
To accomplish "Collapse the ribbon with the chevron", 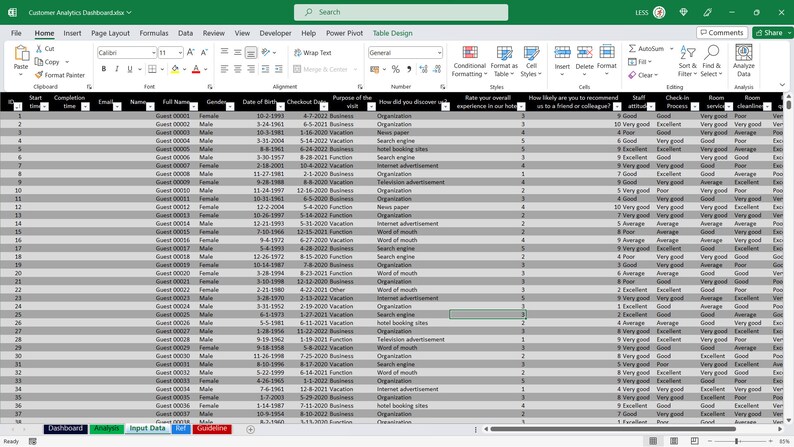I will (x=782, y=85).
